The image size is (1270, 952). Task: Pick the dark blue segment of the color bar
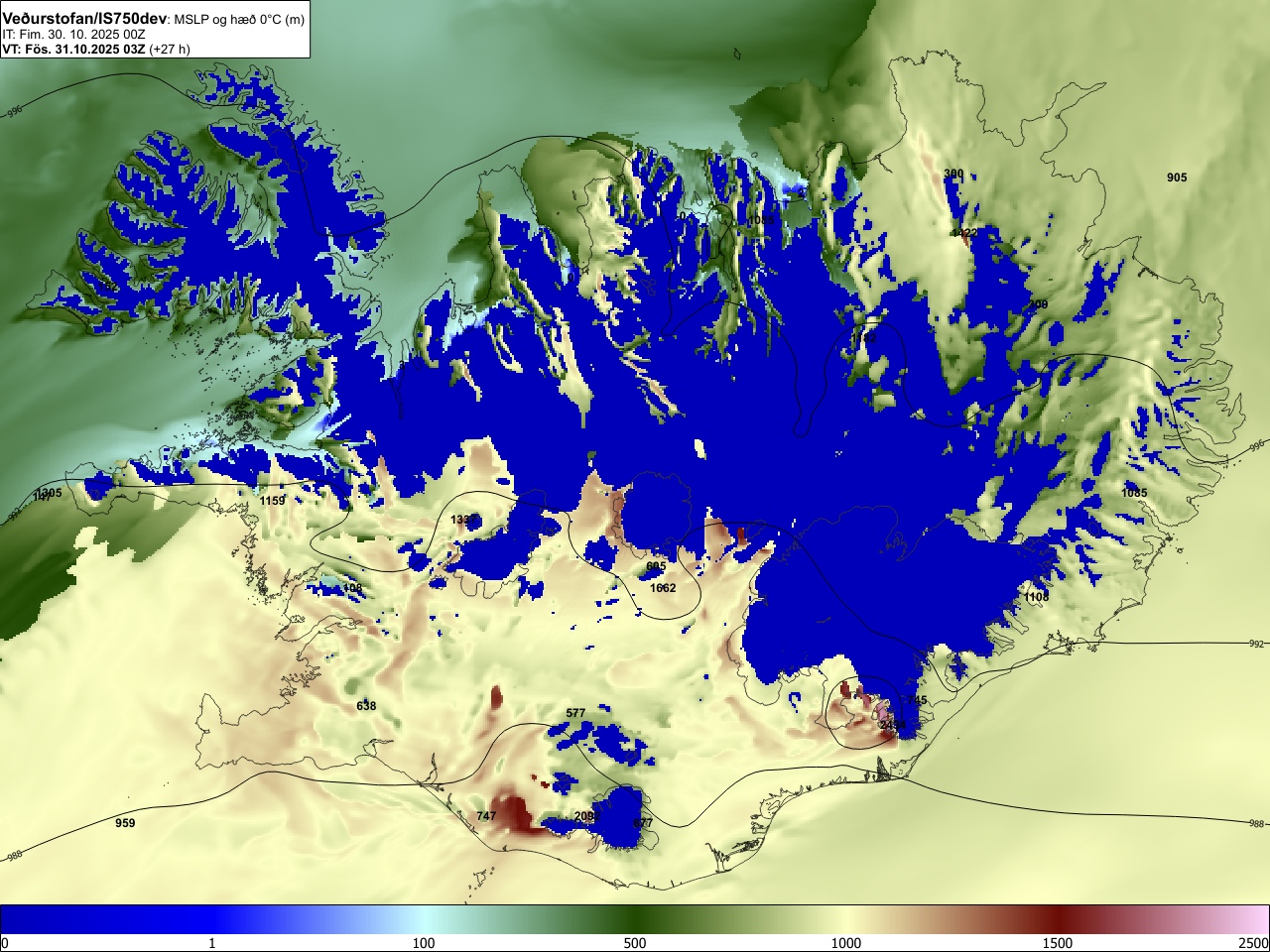coord(106,919)
